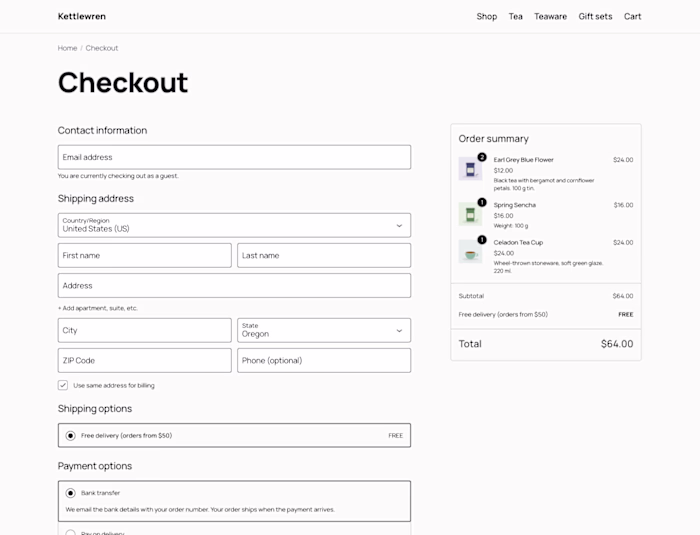Click the Celadon Tea Cup product thumbnail
Image resolution: width=700 pixels, height=535 pixels.
tap(470, 252)
